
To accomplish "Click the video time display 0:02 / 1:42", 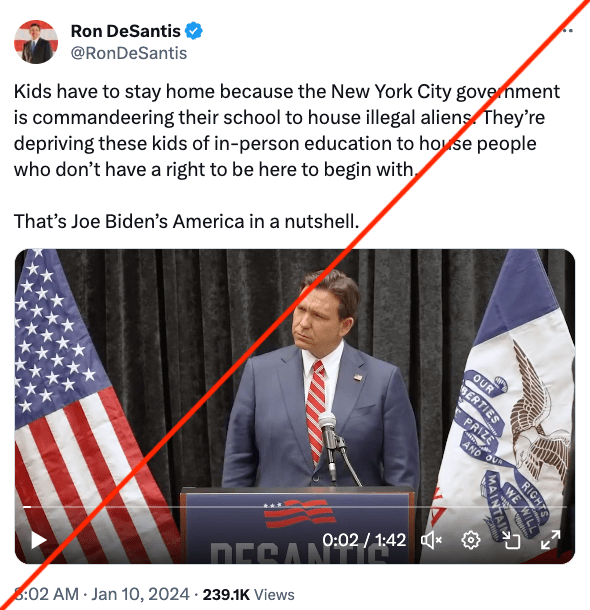I will (364, 540).
